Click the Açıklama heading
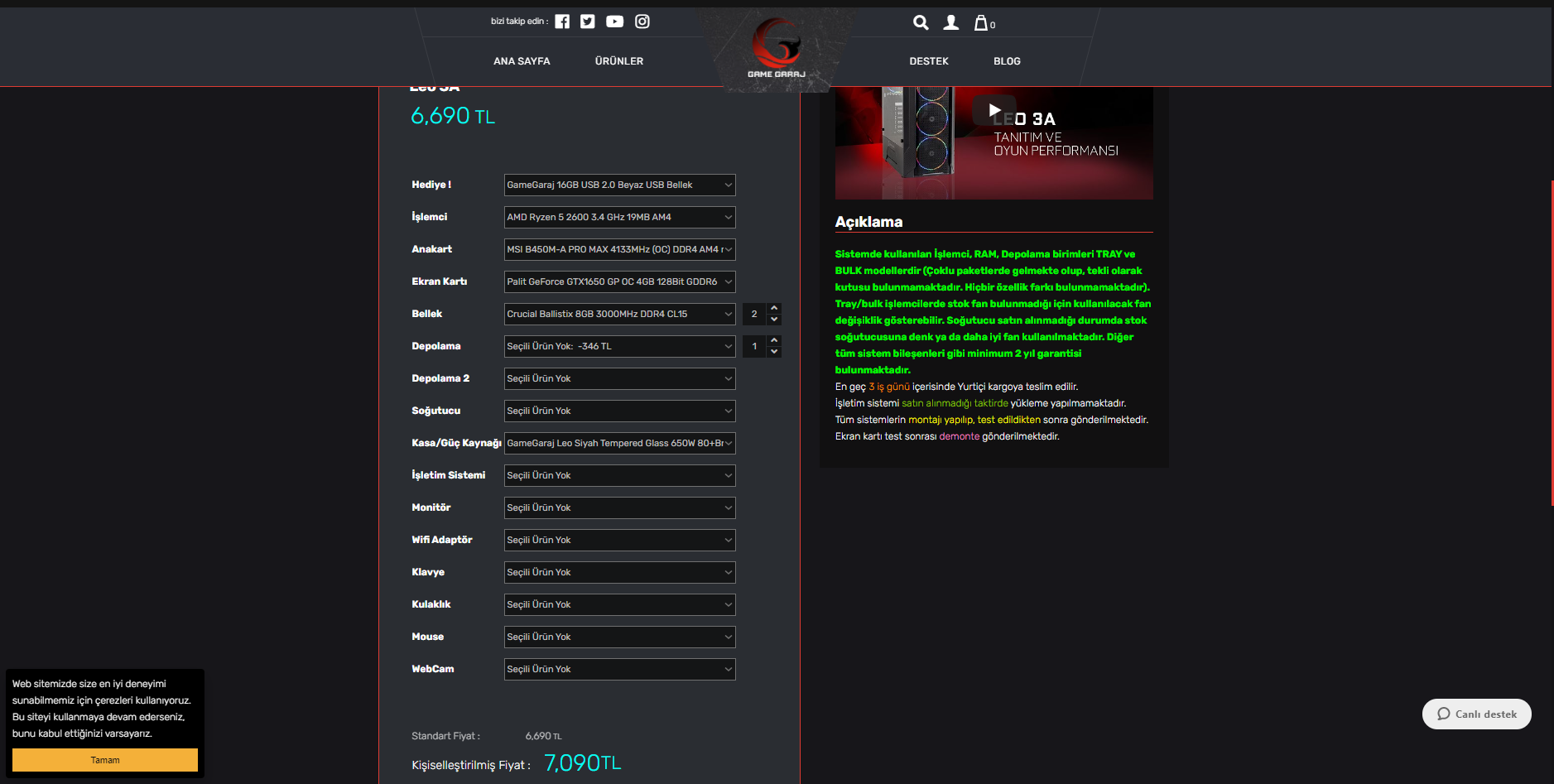This screenshot has height=784, width=1554. tap(868, 222)
